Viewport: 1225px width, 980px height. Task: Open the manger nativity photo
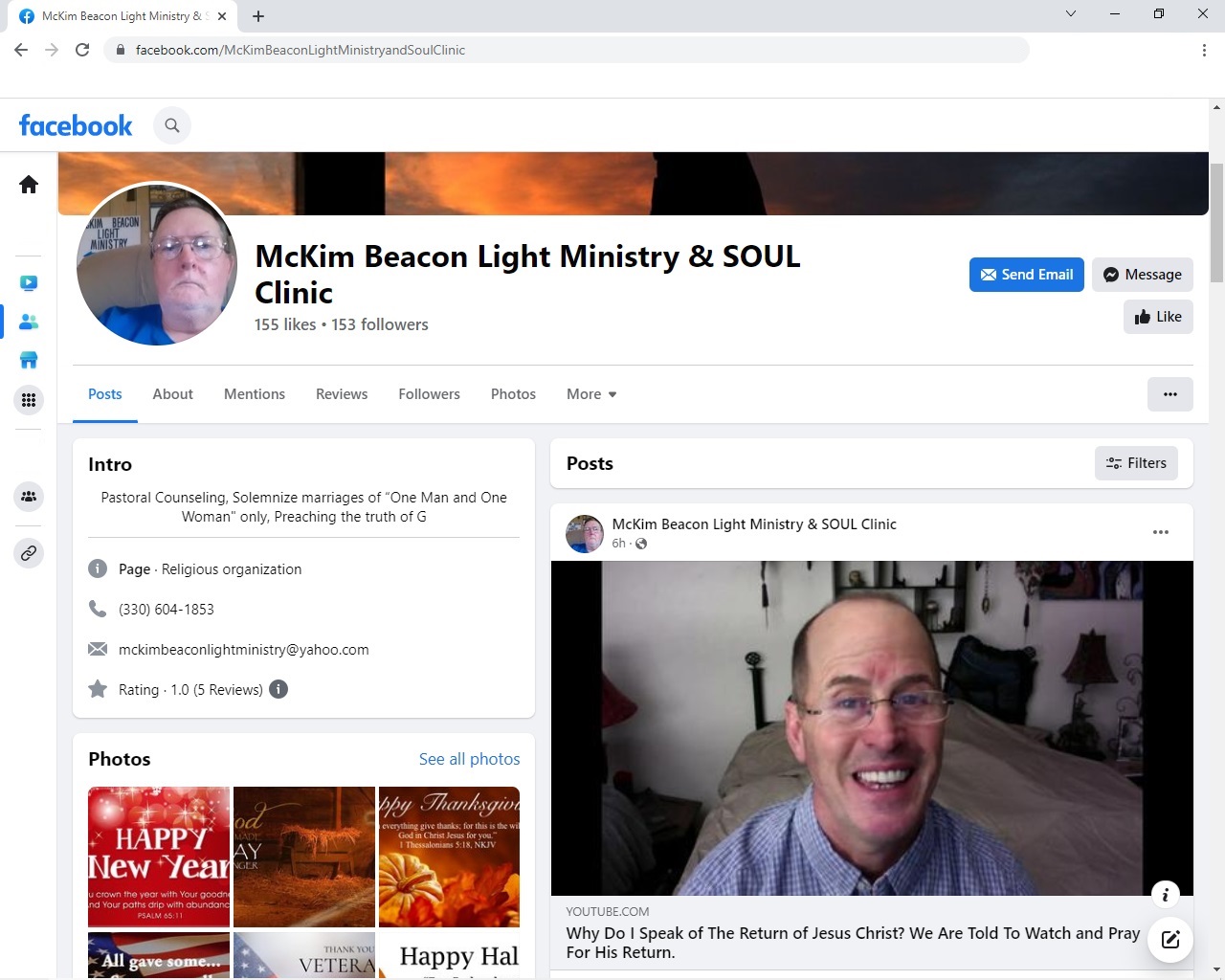[304, 857]
